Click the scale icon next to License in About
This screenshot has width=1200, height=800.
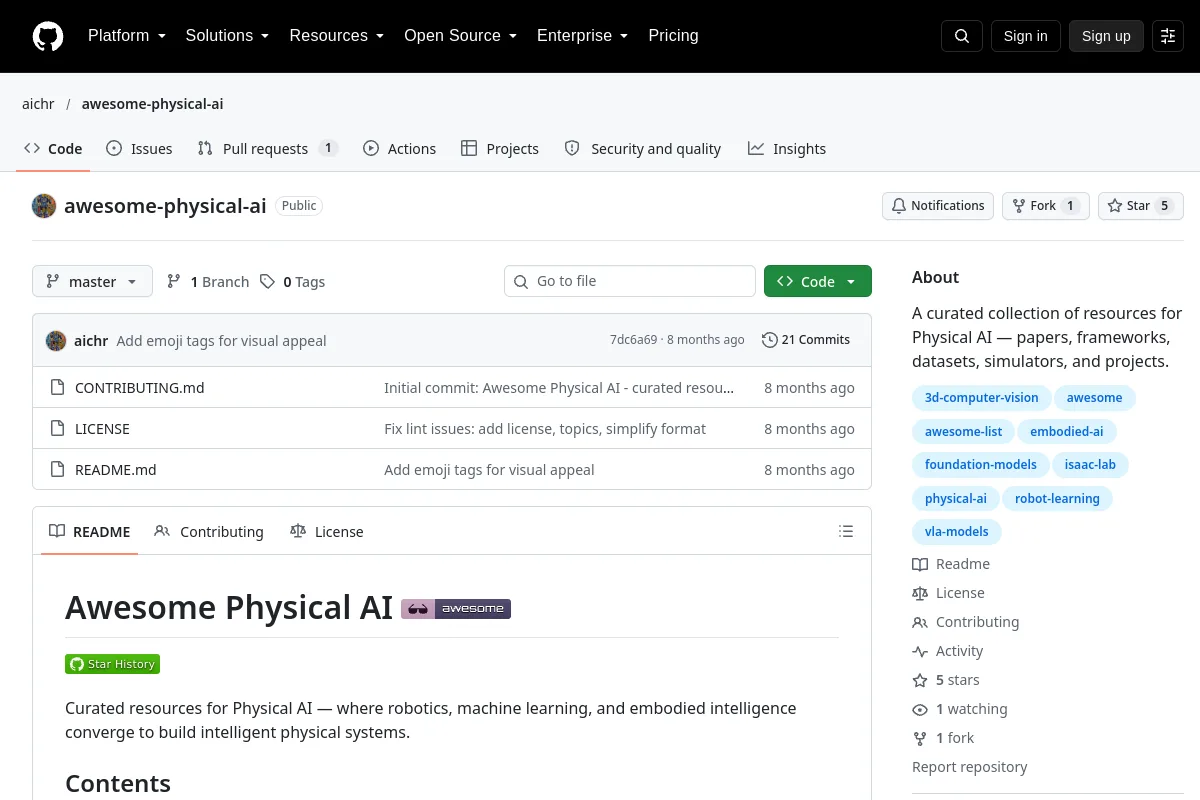coord(920,594)
